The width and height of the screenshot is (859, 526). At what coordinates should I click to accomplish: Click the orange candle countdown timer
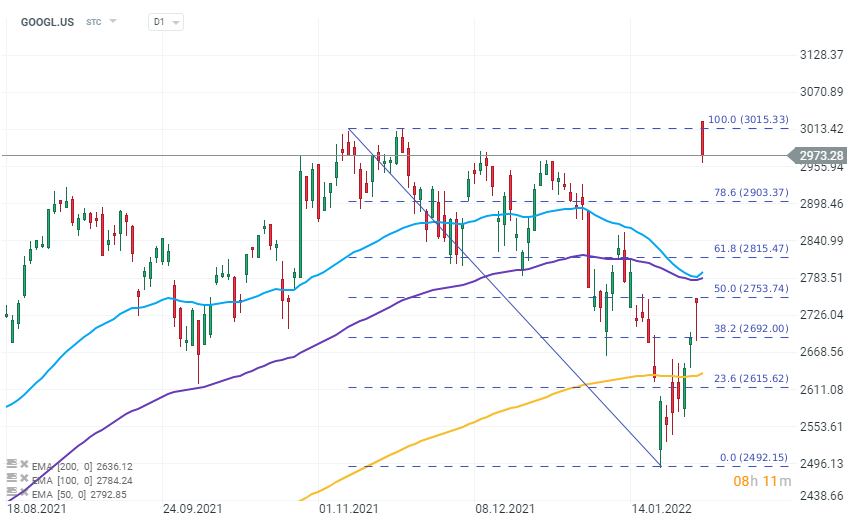click(x=754, y=482)
